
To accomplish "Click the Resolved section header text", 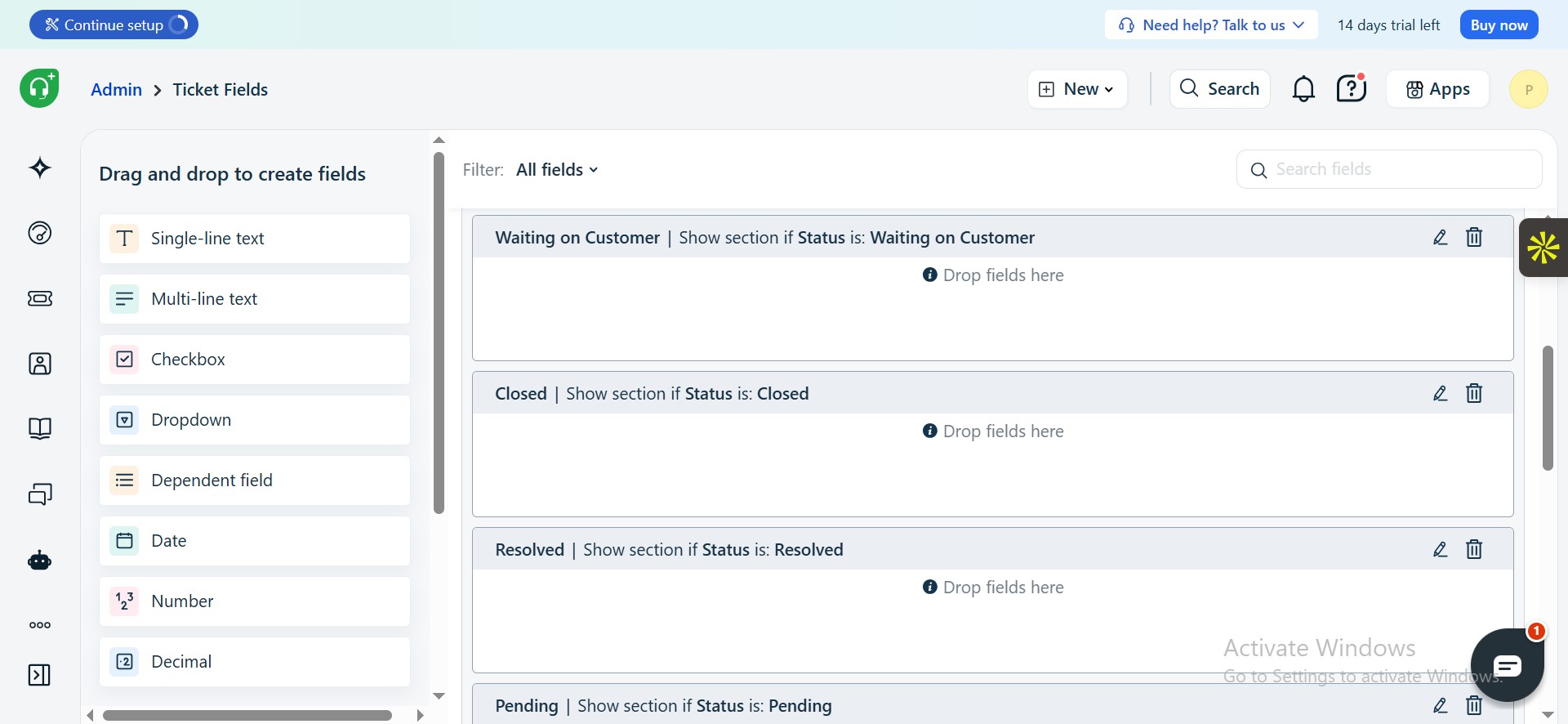I will tap(669, 550).
